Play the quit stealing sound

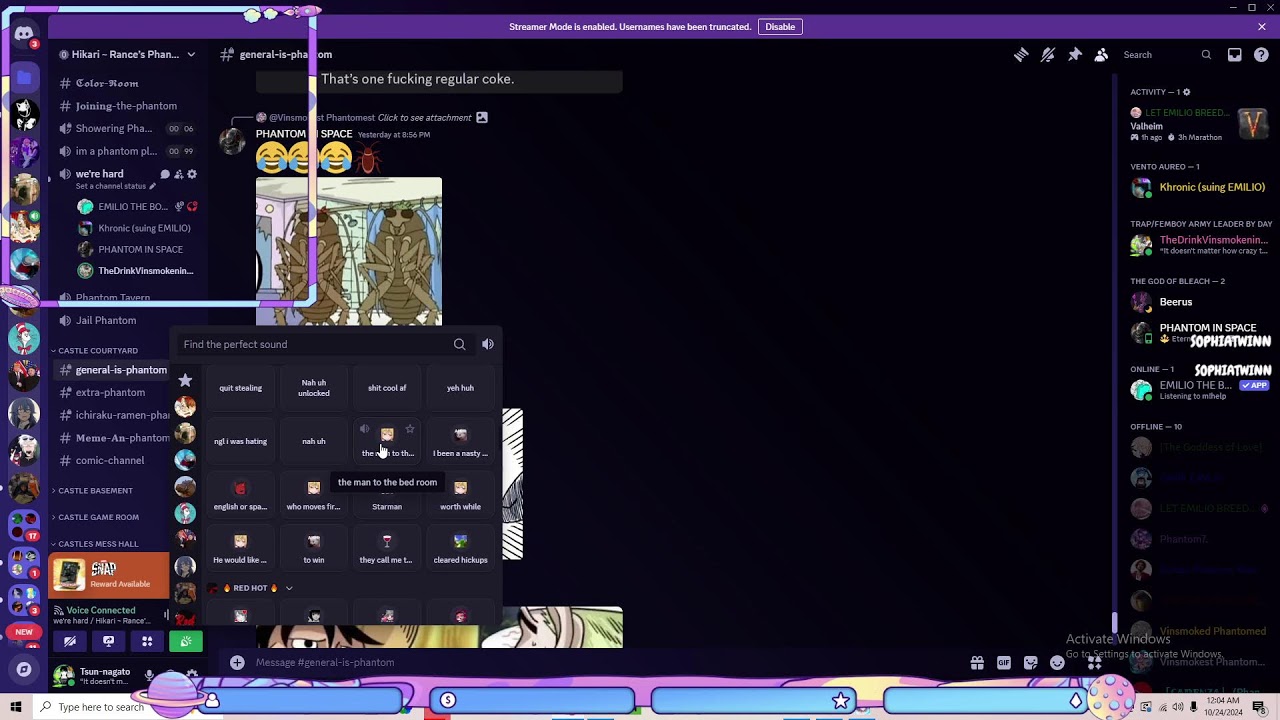[x=240, y=388]
